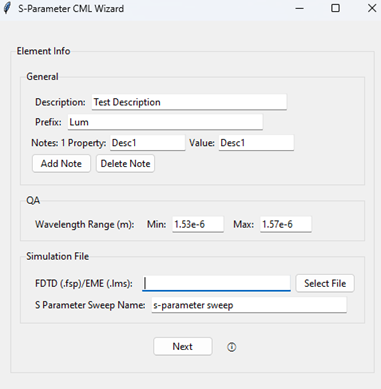Click into the Prefix field containing Lum
The width and height of the screenshot is (381, 389).
click(x=165, y=122)
